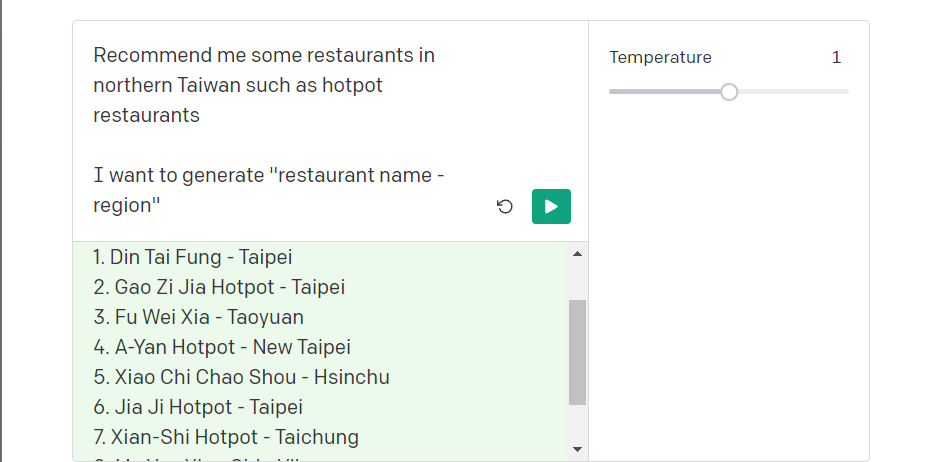Click the Temperature value 1
Image resolution: width=932 pixels, height=462 pixels.
pyautogui.click(x=836, y=58)
